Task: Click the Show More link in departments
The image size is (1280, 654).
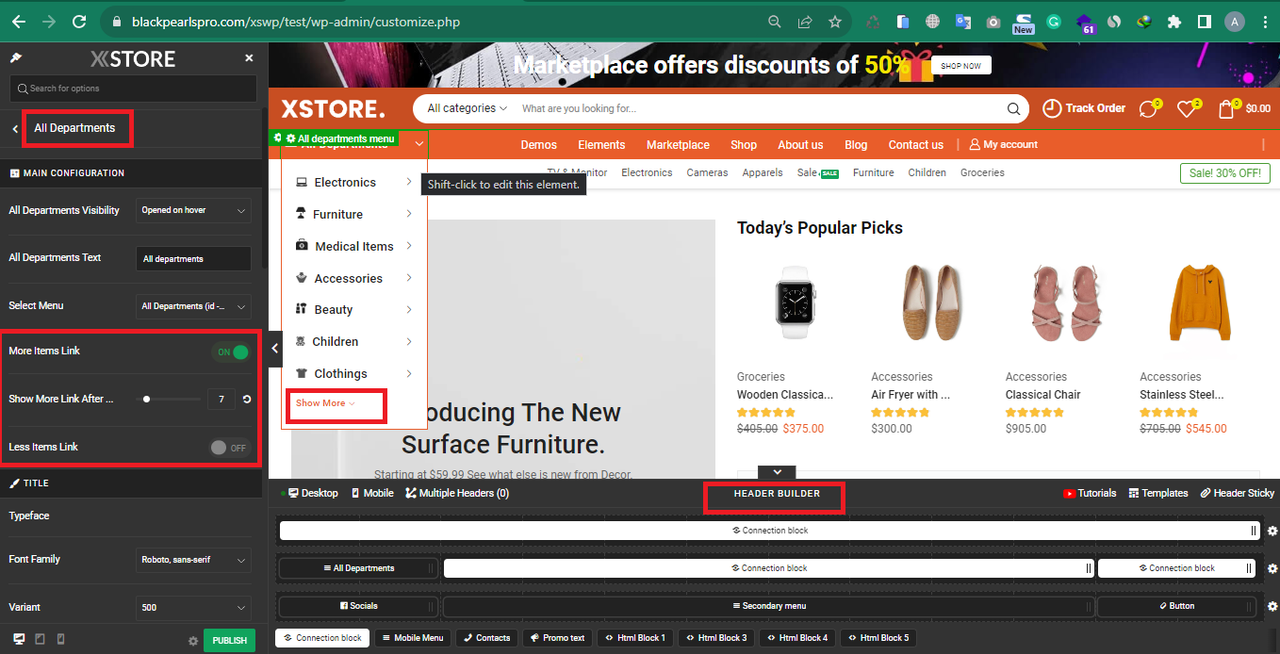Action: point(325,403)
